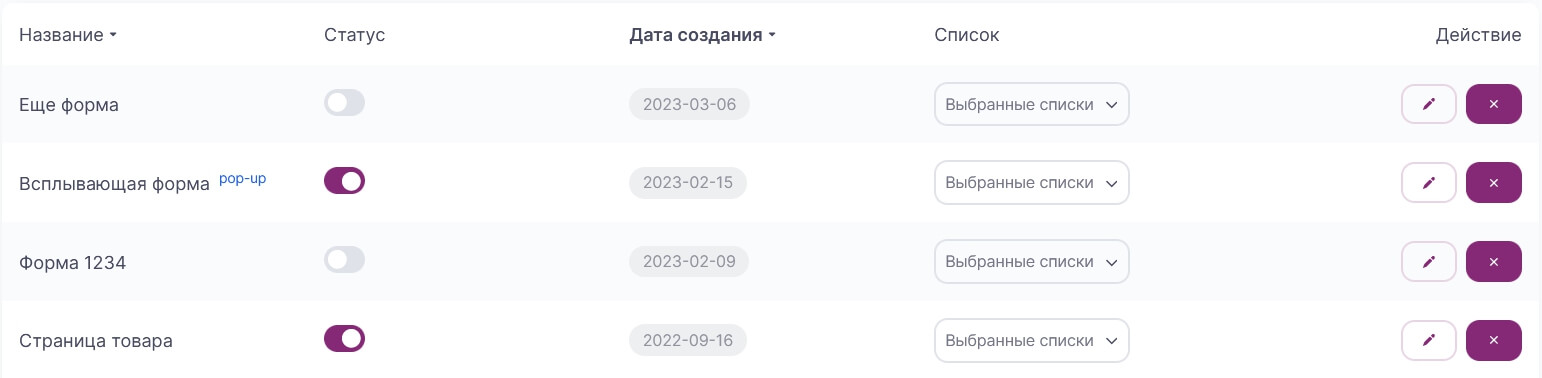Delete 'Форма 1234' with the X icon

1494,261
